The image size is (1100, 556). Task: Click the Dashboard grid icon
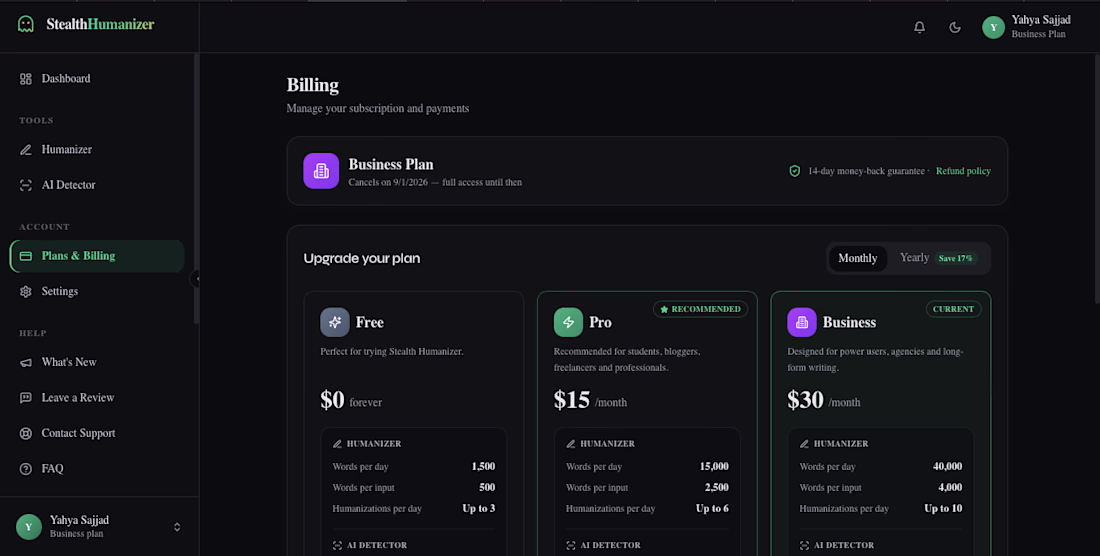click(26, 79)
